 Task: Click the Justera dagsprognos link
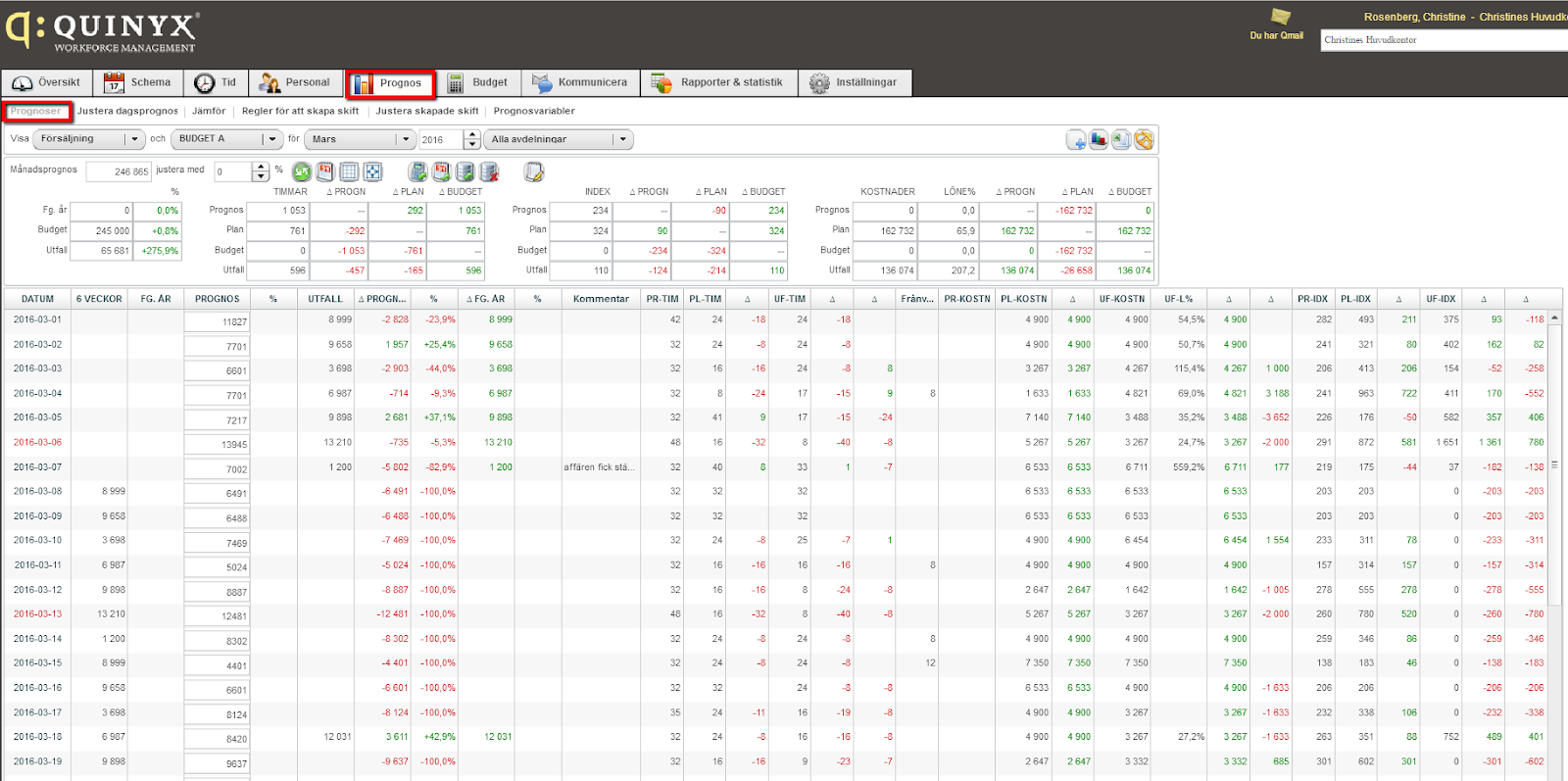[127, 112]
